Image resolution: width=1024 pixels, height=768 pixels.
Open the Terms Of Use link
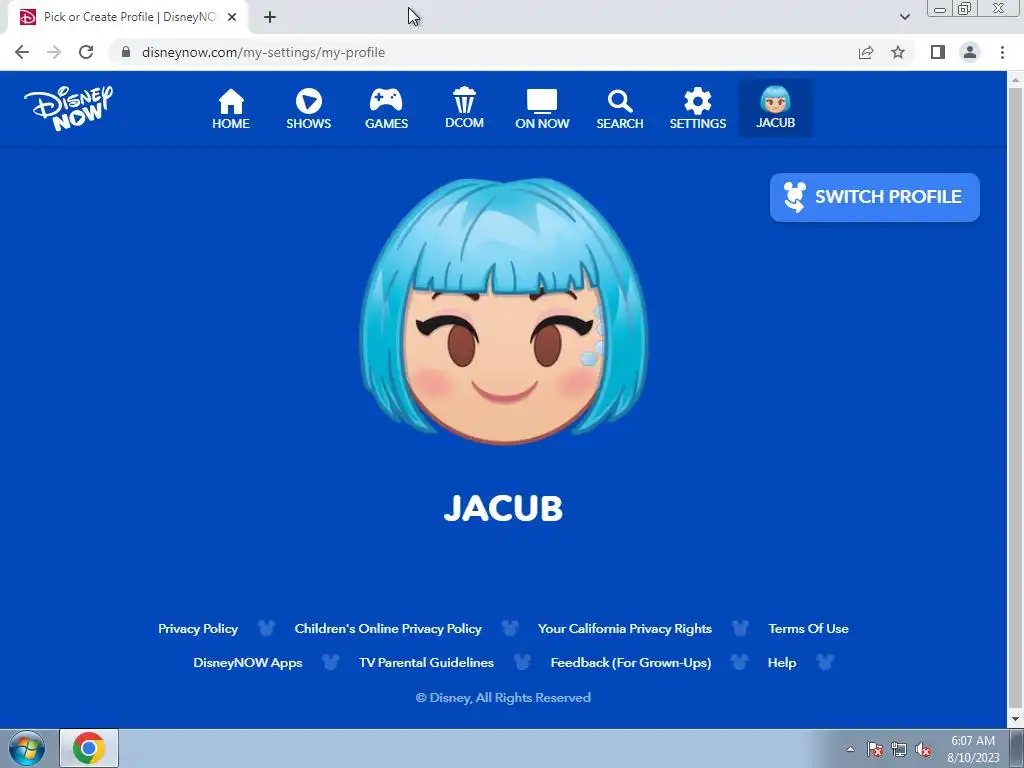click(x=808, y=628)
